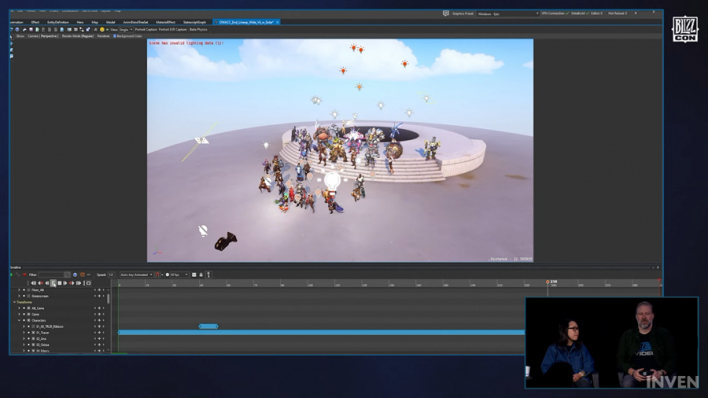Toggle visibility dot of 03_Orisa track
This screenshot has height=398, width=708.
pyautogui.click(x=28, y=345)
